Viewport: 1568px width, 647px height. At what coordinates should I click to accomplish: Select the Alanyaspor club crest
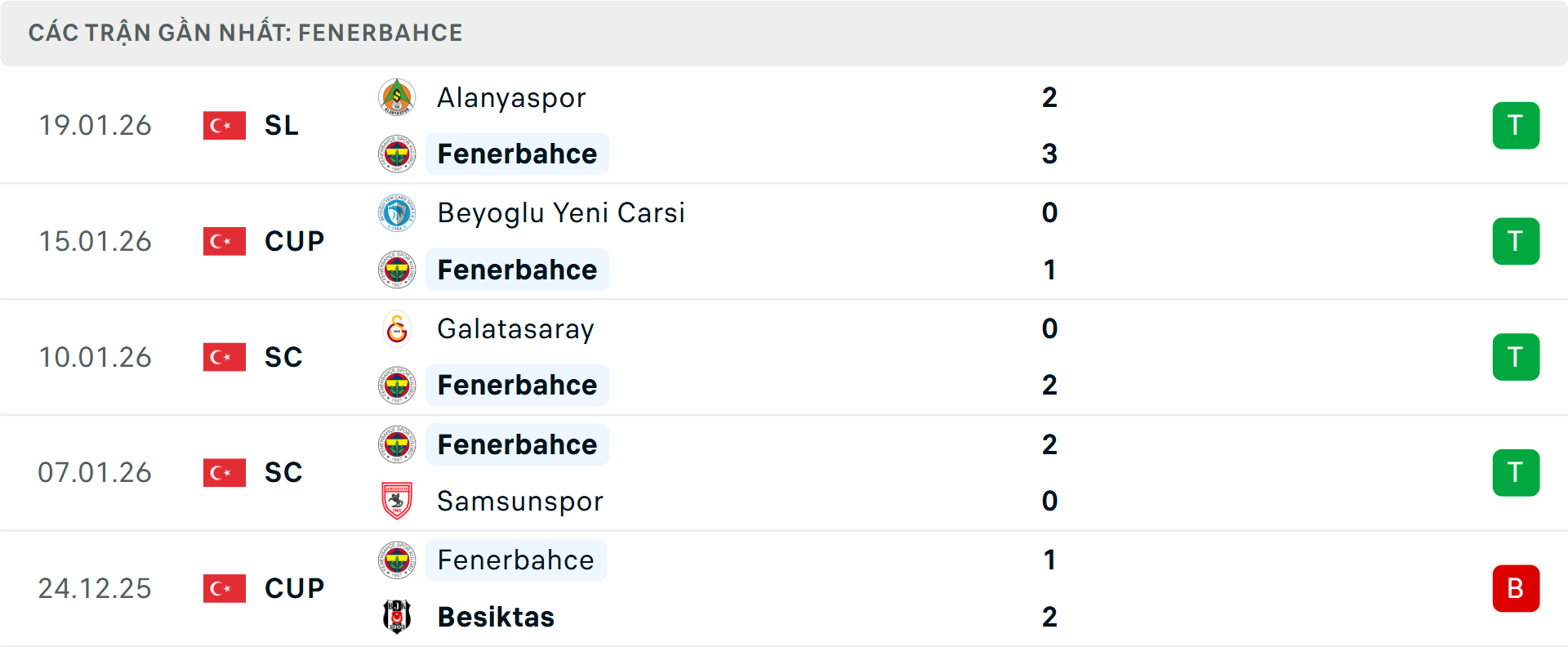tap(397, 97)
